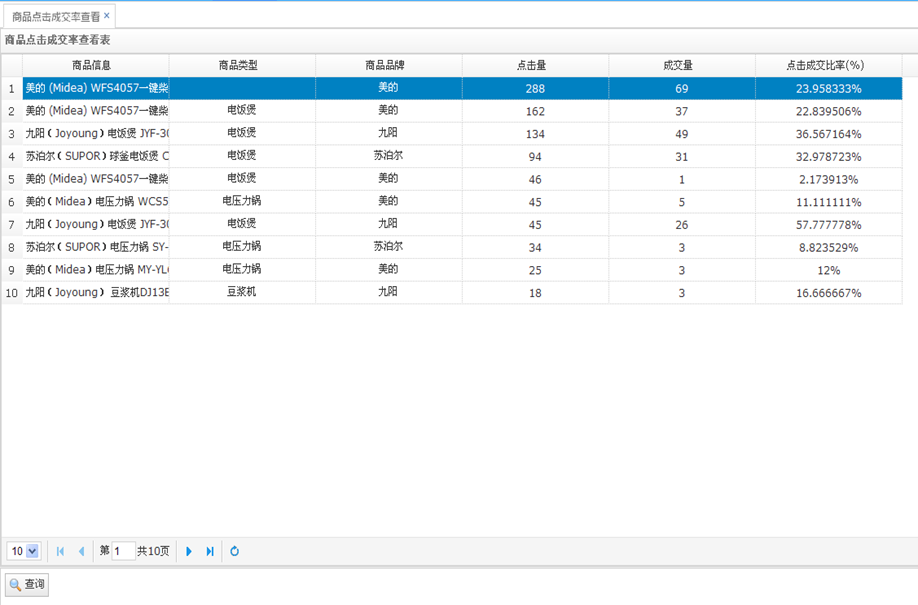The height and width of the screenshot is (605, 918).
Task: Select row 7 product name cell
Action: pos(96,224)
